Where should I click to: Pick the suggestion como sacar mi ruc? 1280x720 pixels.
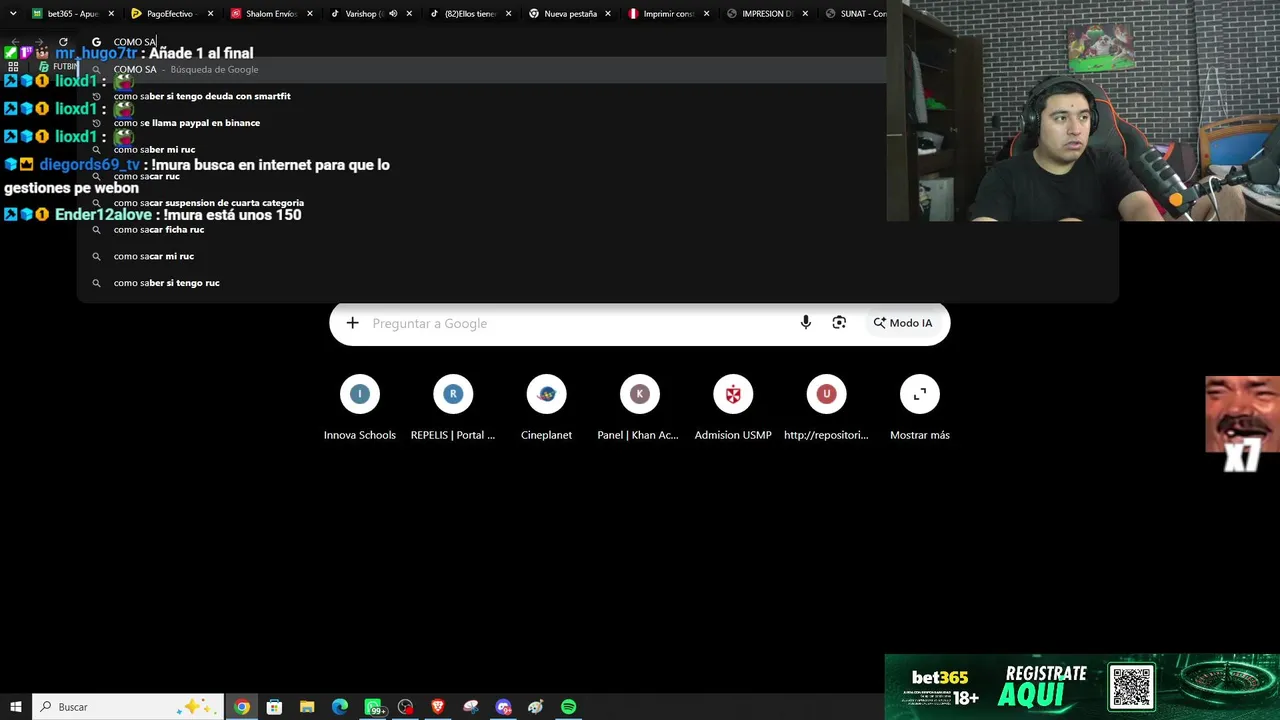coord(597,256)
